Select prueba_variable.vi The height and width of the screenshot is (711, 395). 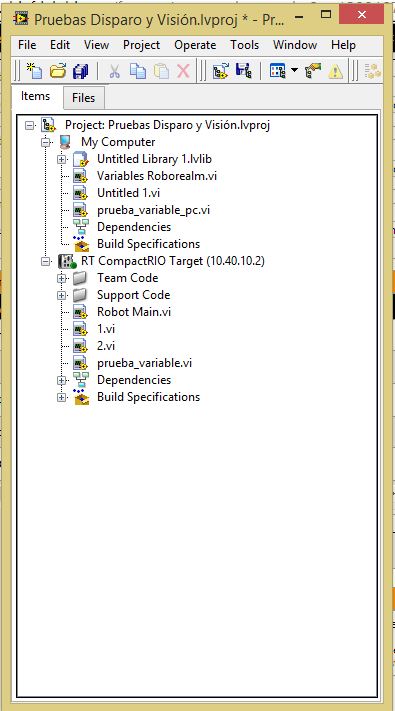tap(144, 363)
